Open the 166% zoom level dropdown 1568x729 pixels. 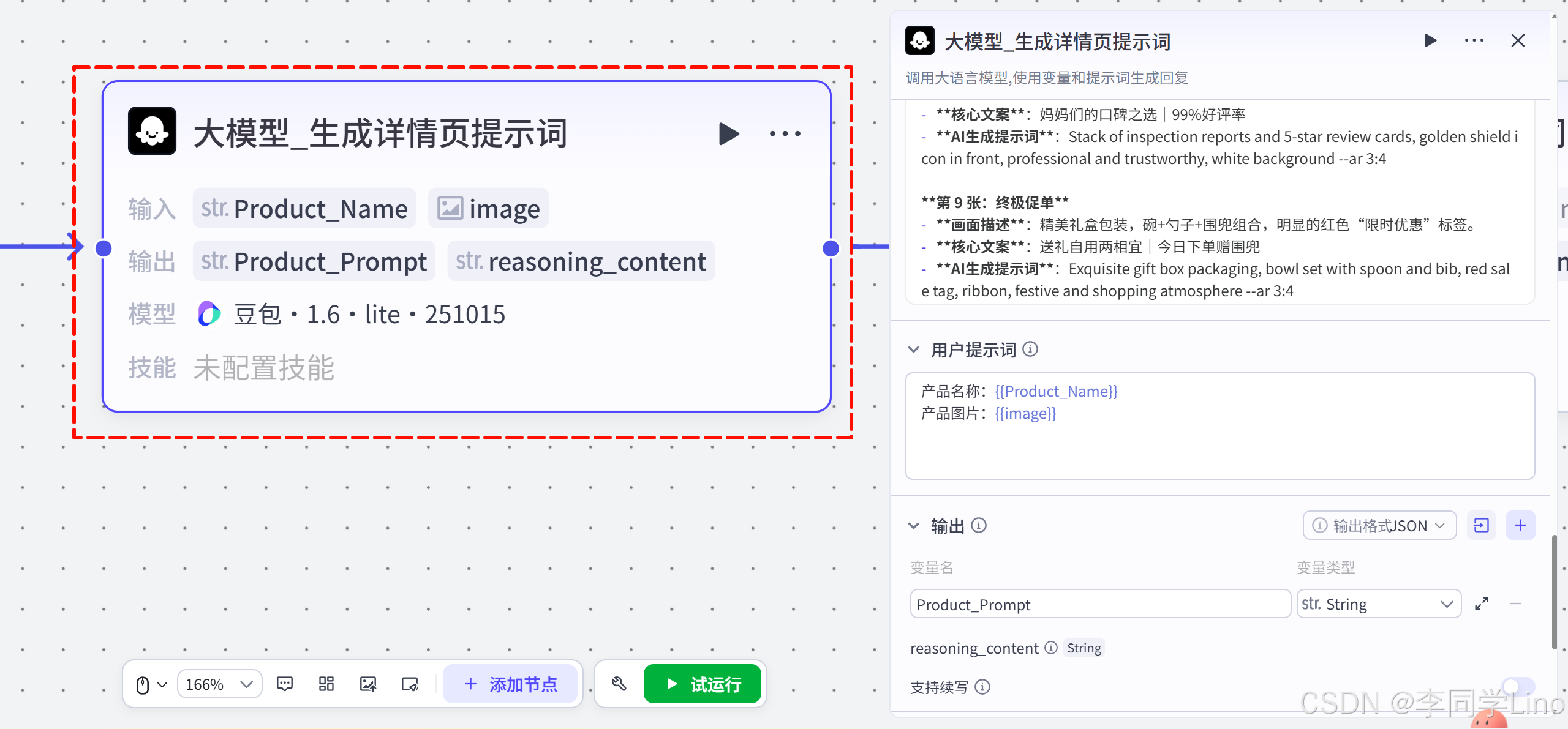pos(219,684)
